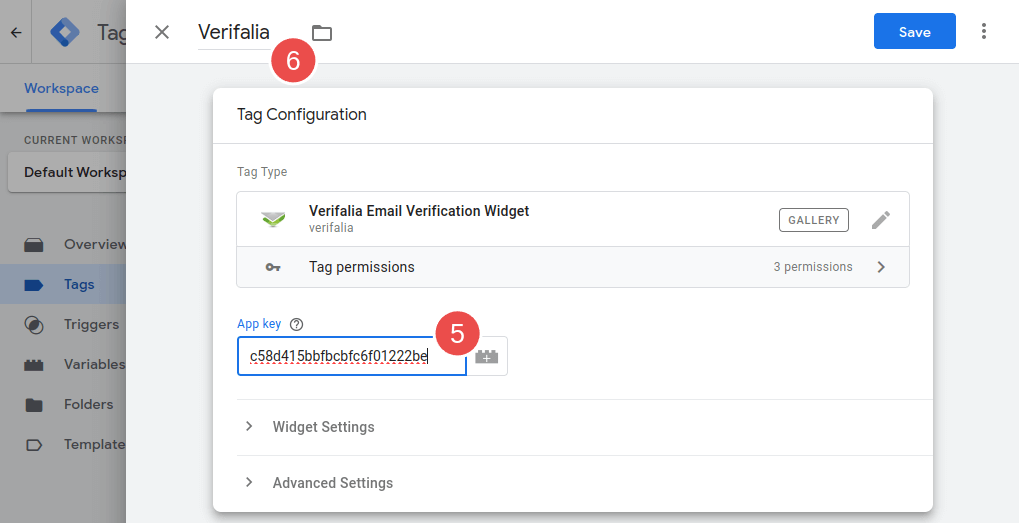Click the Verifalia Email Verification Widget title
The width and height of the screenshot is (1019, 523).
419,211
